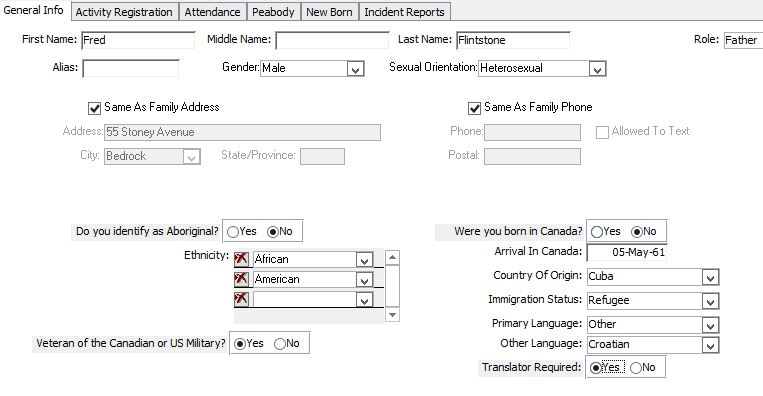763x396 pixels.
Task: Select Yes for born in Canada
Action: 597,232
